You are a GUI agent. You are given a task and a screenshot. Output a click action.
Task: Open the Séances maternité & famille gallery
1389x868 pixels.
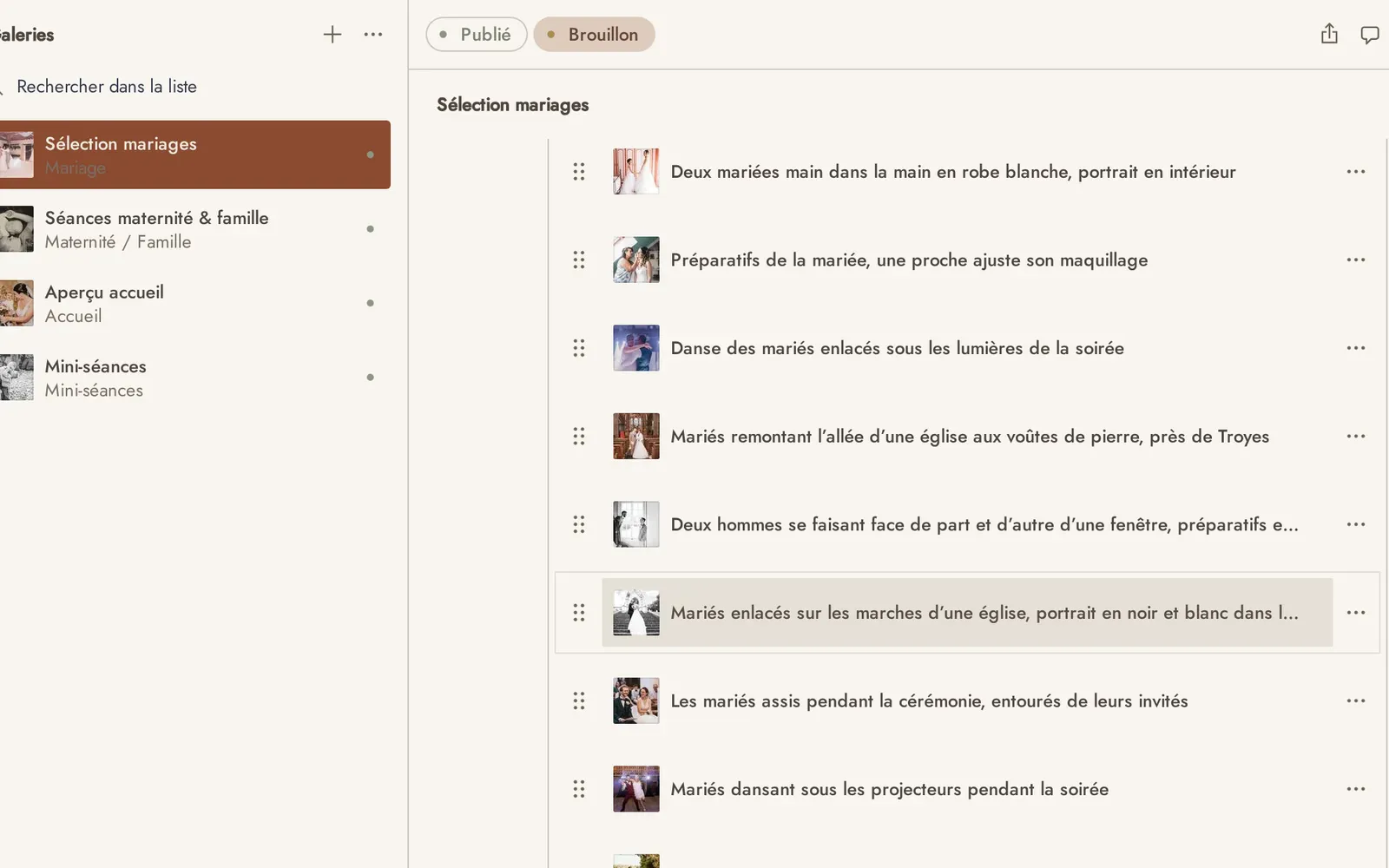click(x=194, y=229)
